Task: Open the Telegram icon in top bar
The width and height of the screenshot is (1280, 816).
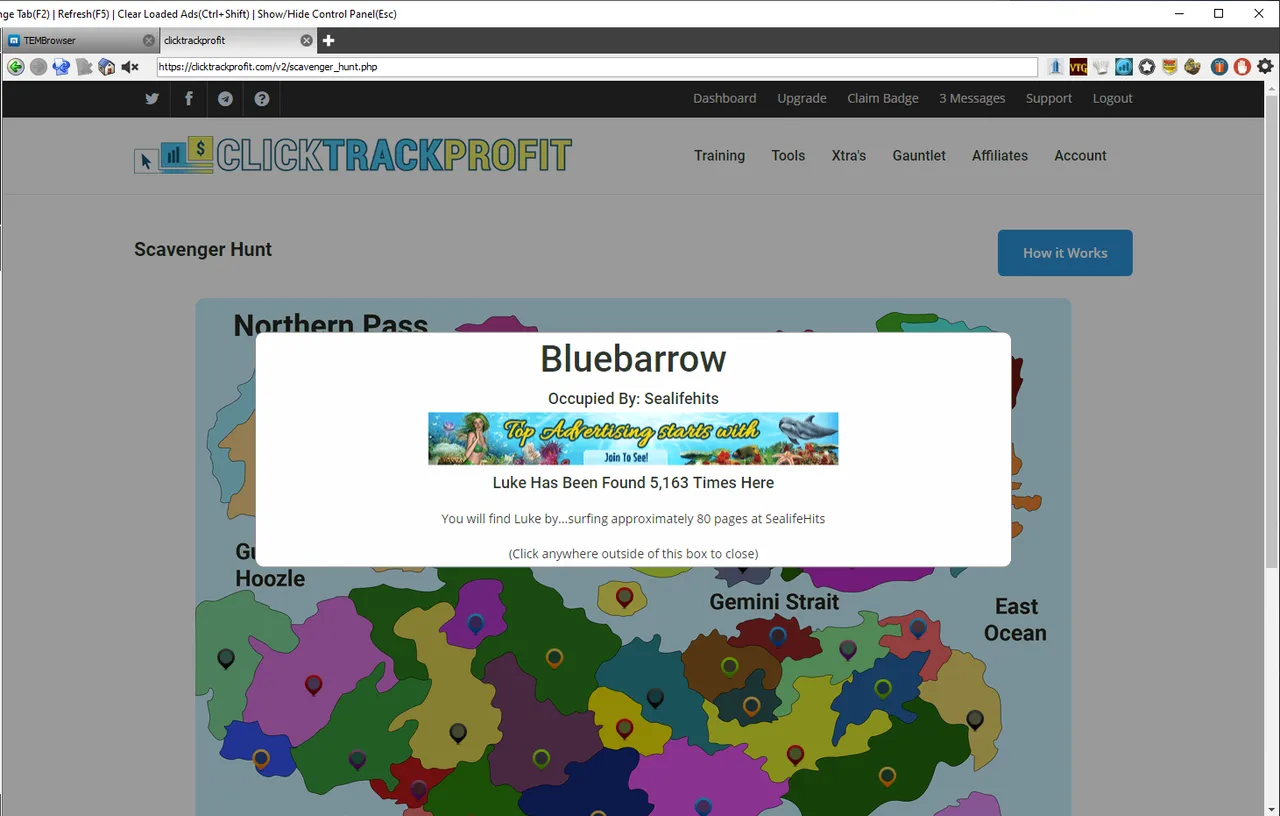Action: (x=225, y=98)
